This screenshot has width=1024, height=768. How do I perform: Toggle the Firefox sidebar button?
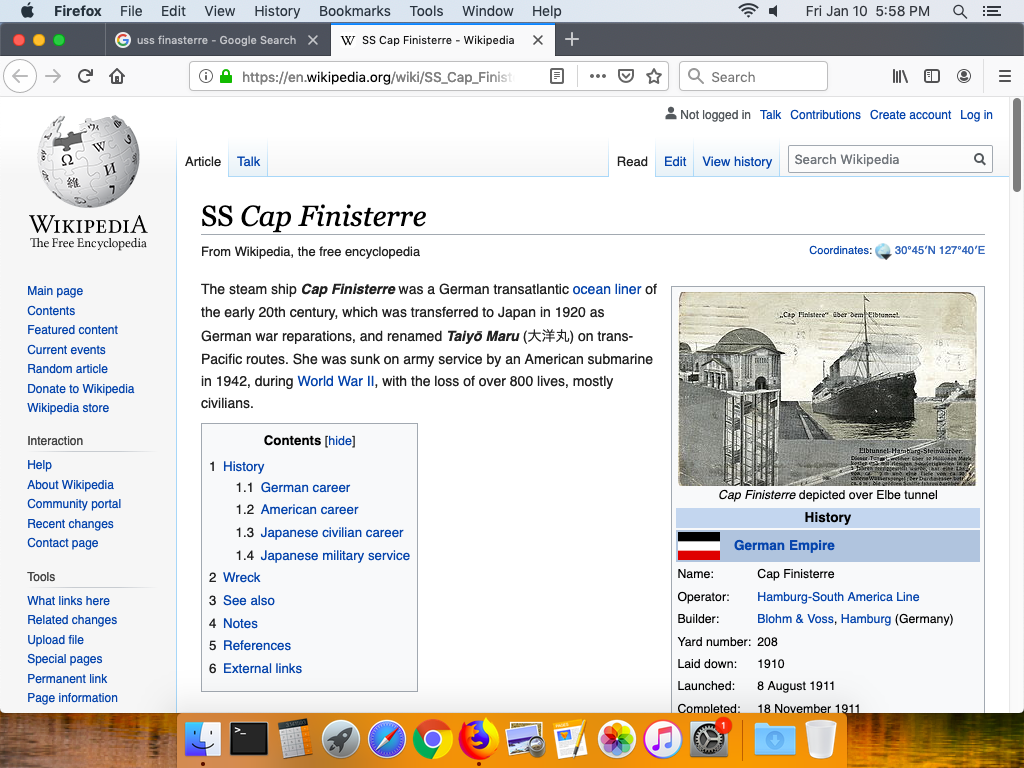point(931,77)
